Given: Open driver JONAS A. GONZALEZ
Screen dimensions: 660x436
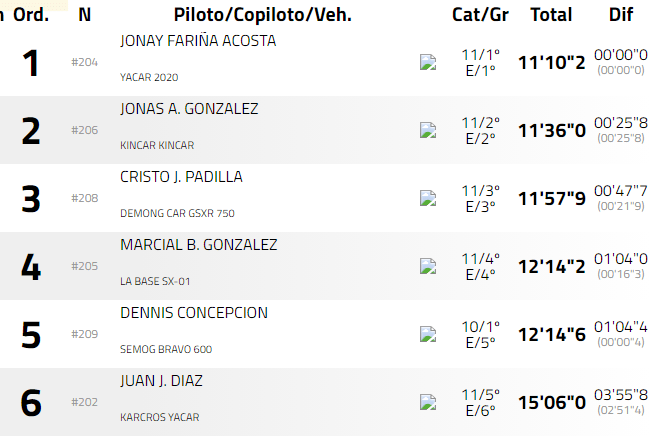Looking at the screenshot, I should point(189,109).
